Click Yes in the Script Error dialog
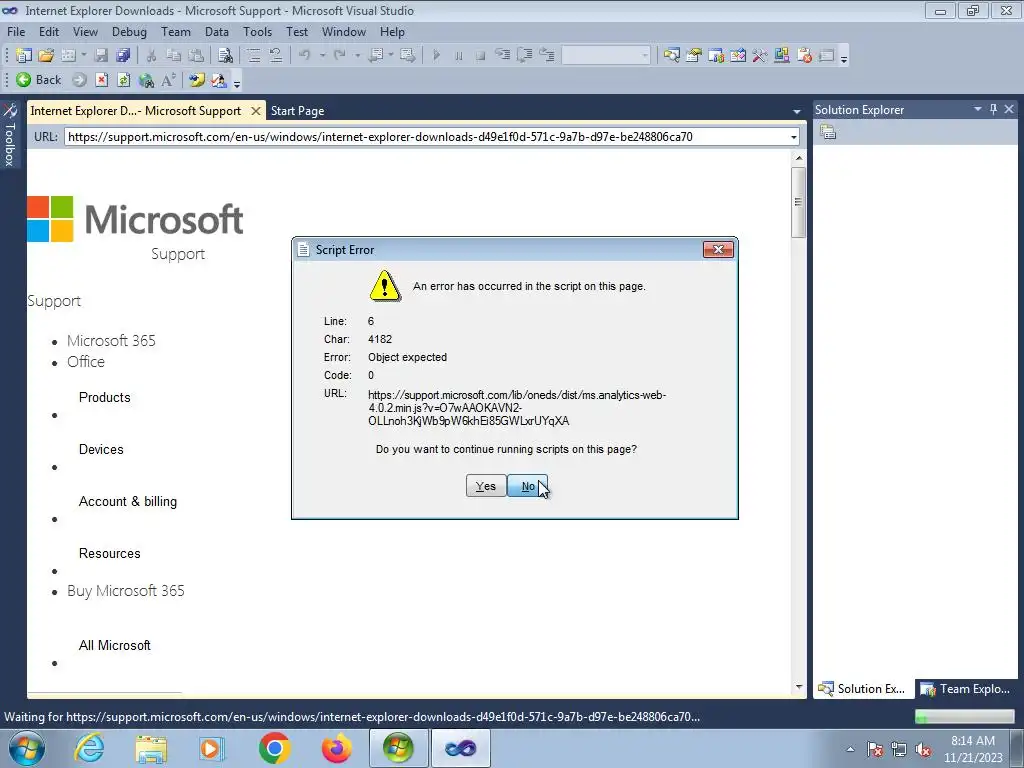1024x768 pixels. click(x=486, y=486)
